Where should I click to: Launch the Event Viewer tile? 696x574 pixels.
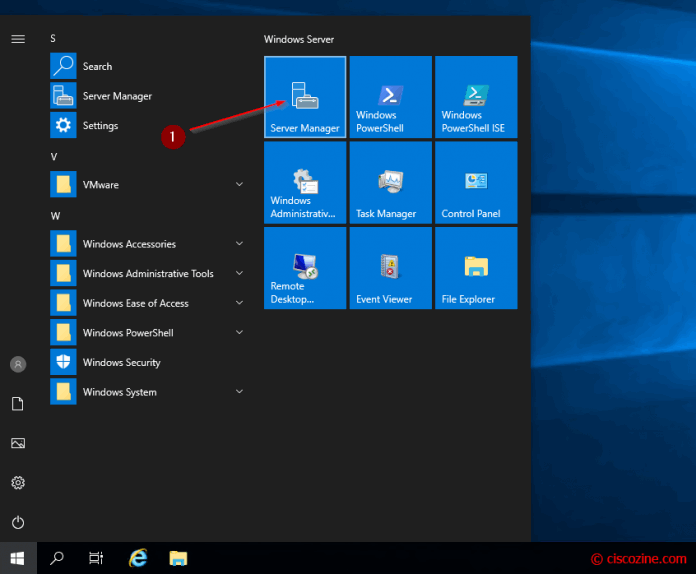pos(390,268)
